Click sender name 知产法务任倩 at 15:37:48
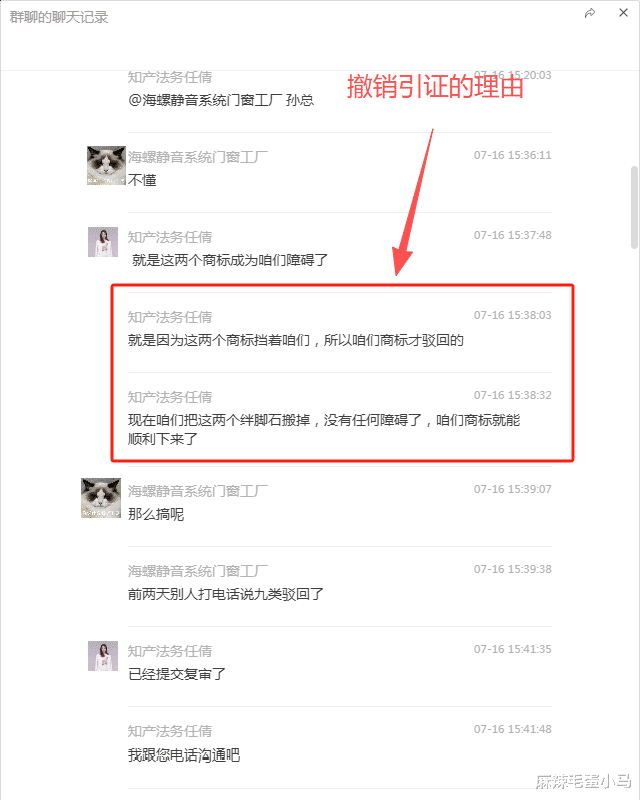The height and width of the screenshot is (800, 640). [x=170, y=237]
